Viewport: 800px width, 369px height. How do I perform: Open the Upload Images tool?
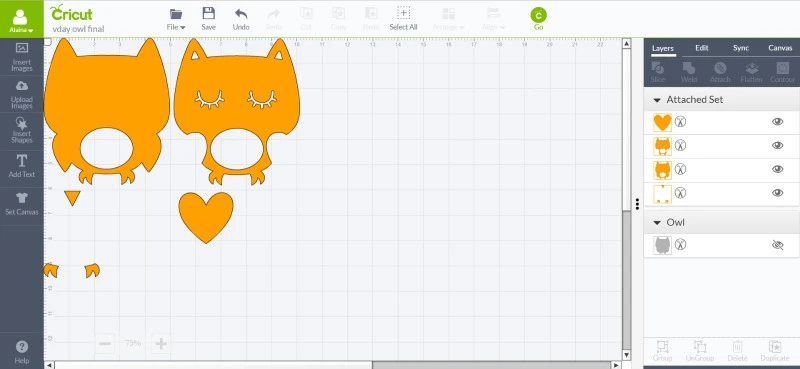click(21, 94)
